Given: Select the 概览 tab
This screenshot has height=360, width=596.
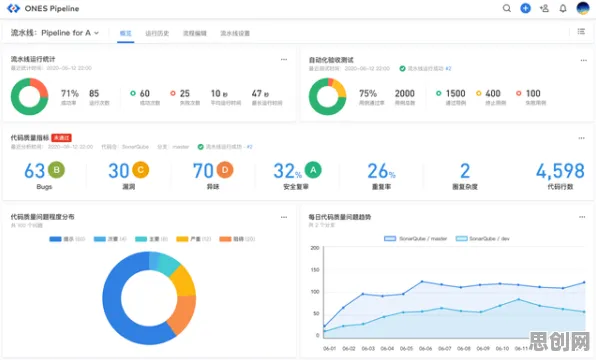Looking at the screenshot, I should click(125, 33).
